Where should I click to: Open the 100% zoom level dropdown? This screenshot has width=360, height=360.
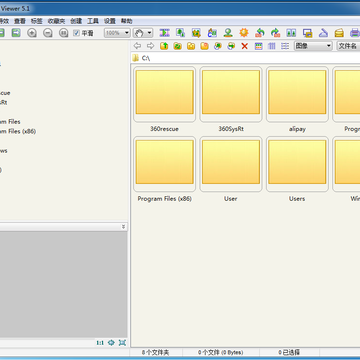pyautogui.click(x=117, y=33)
